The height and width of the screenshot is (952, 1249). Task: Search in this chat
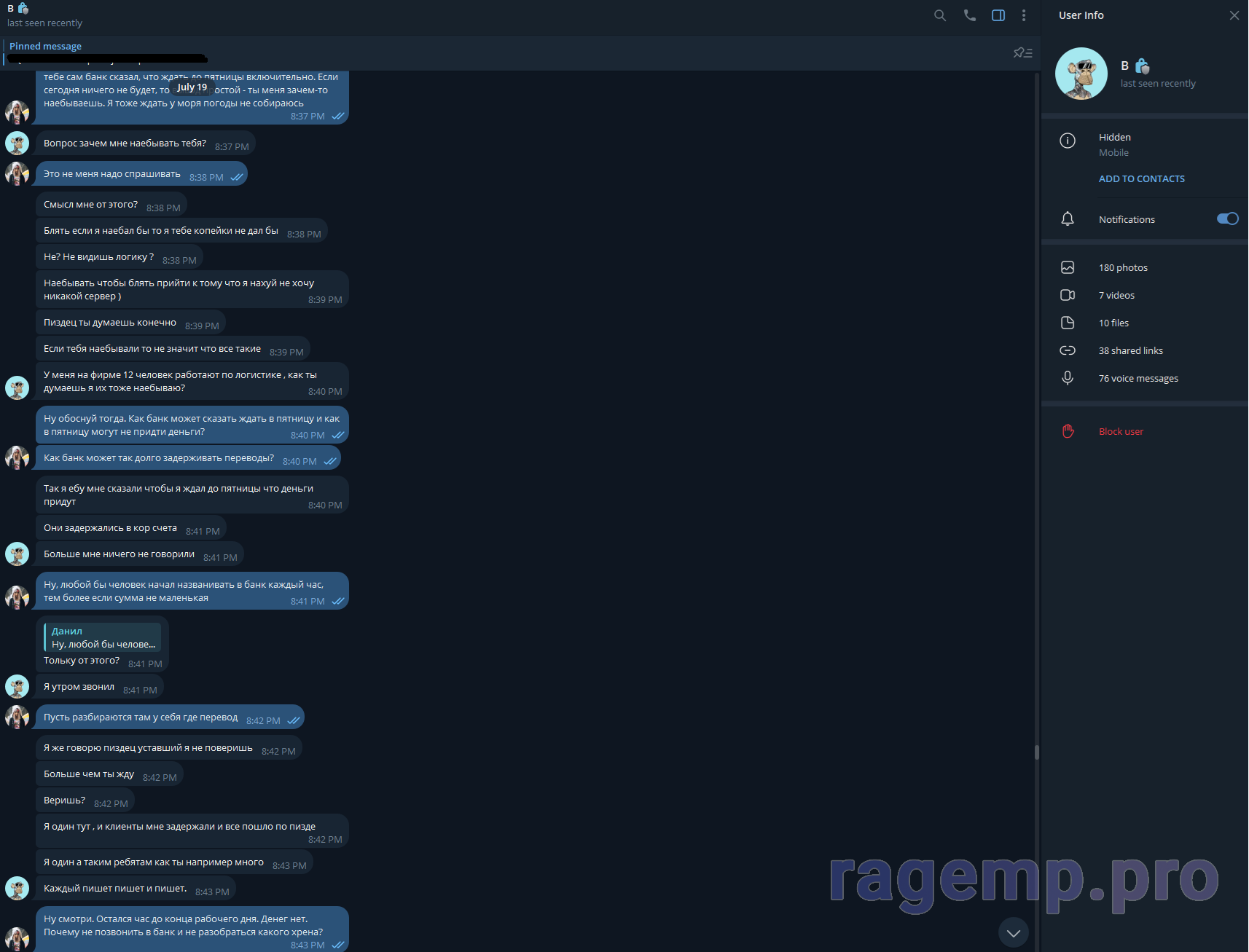(940, 15)
